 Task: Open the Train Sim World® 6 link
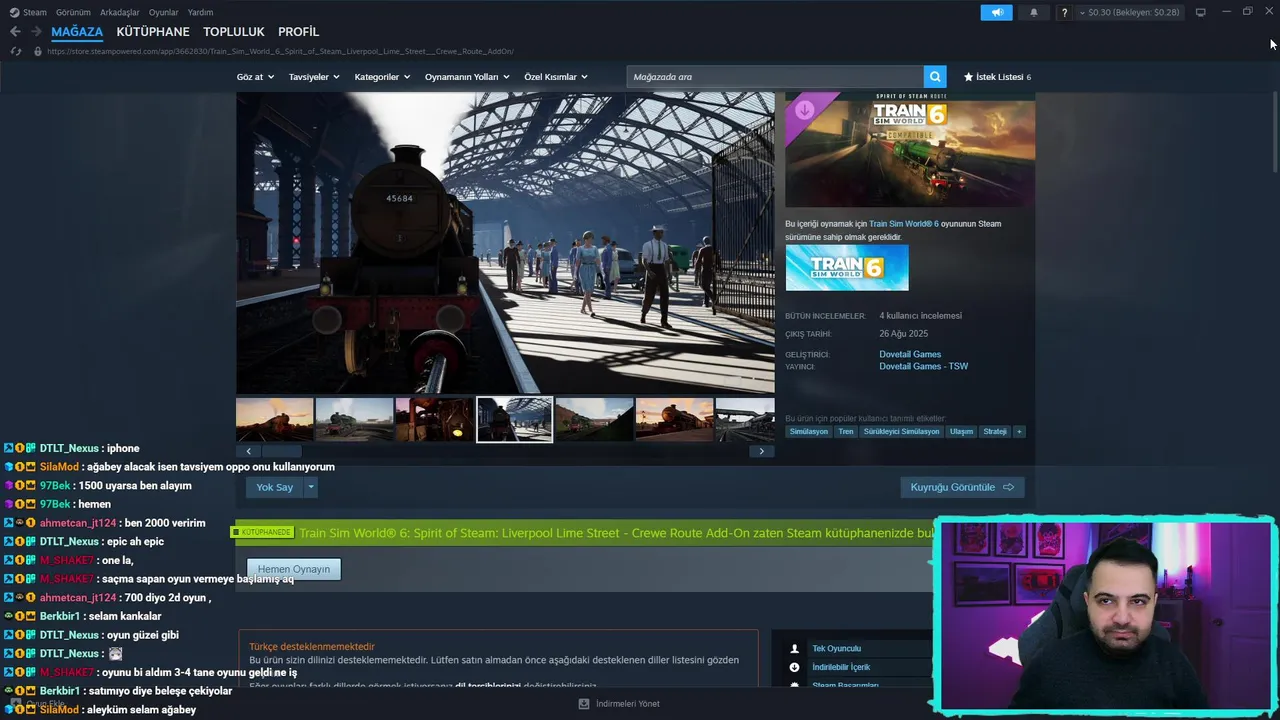click(x=904, y=224)
